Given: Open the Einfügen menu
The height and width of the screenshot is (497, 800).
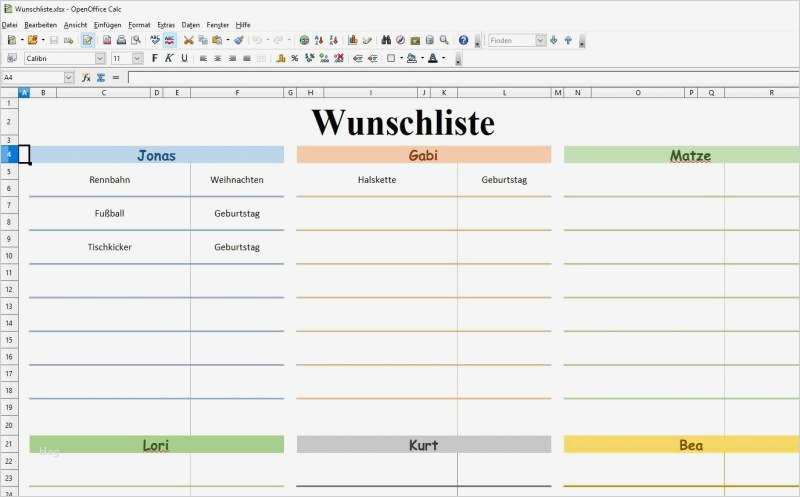Looking at the screenshot, I should (108, 24).
